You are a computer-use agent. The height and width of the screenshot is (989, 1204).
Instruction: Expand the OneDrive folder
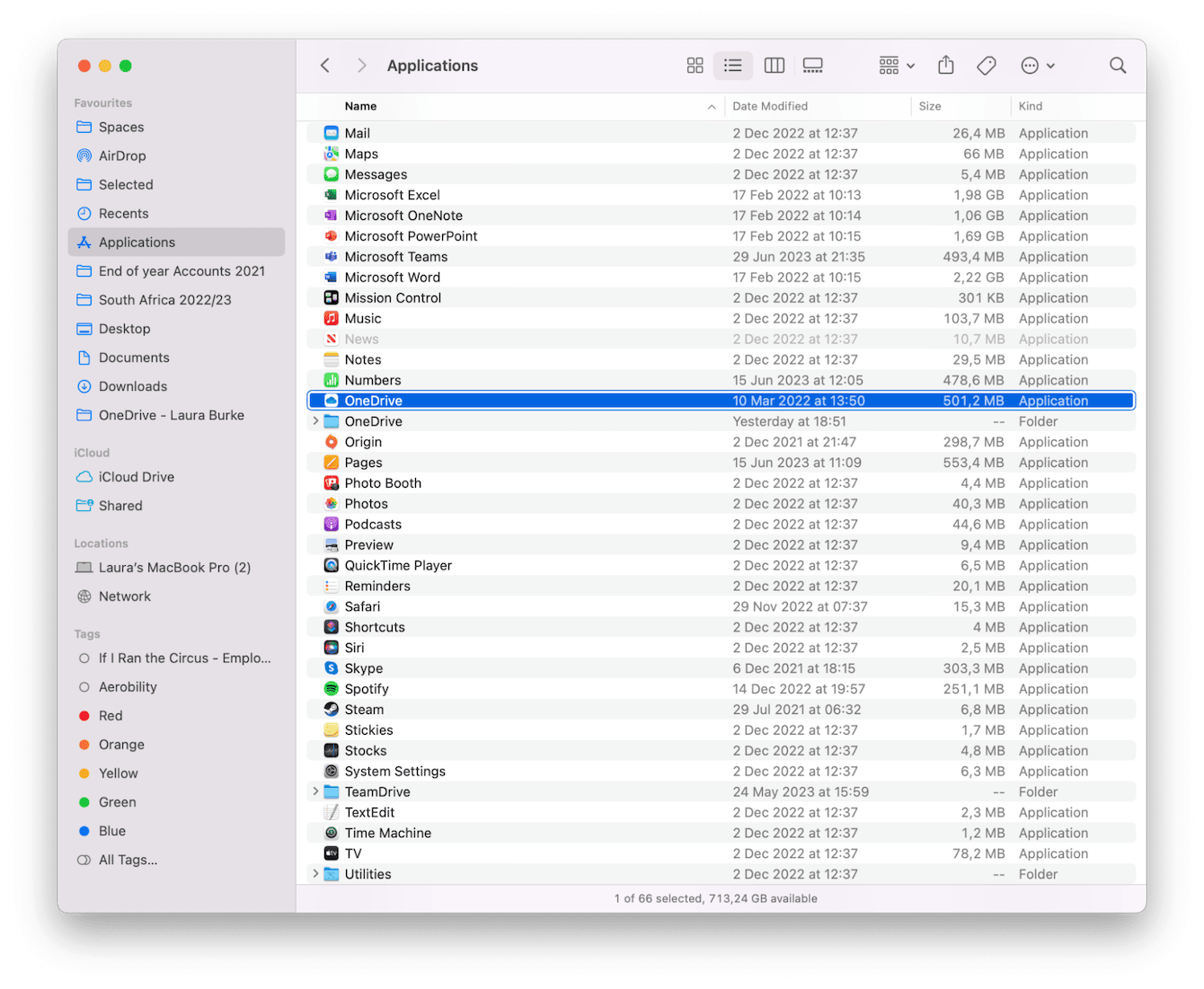point(315,420)
